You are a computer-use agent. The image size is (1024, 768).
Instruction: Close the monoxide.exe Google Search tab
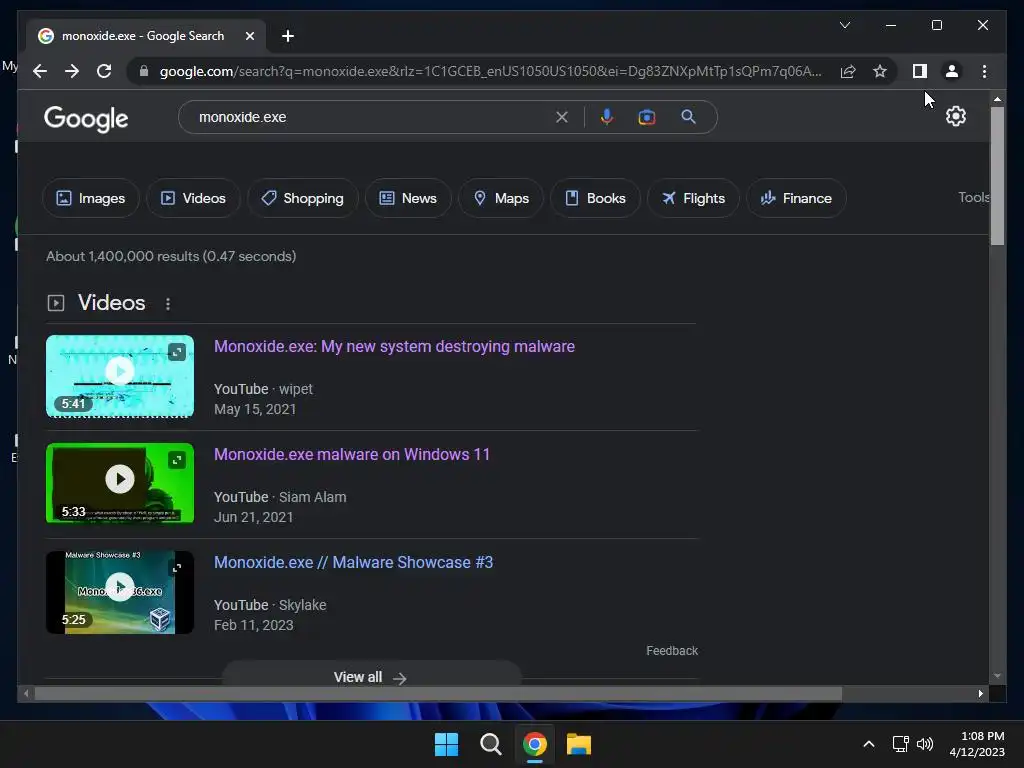tap(249, 36)
